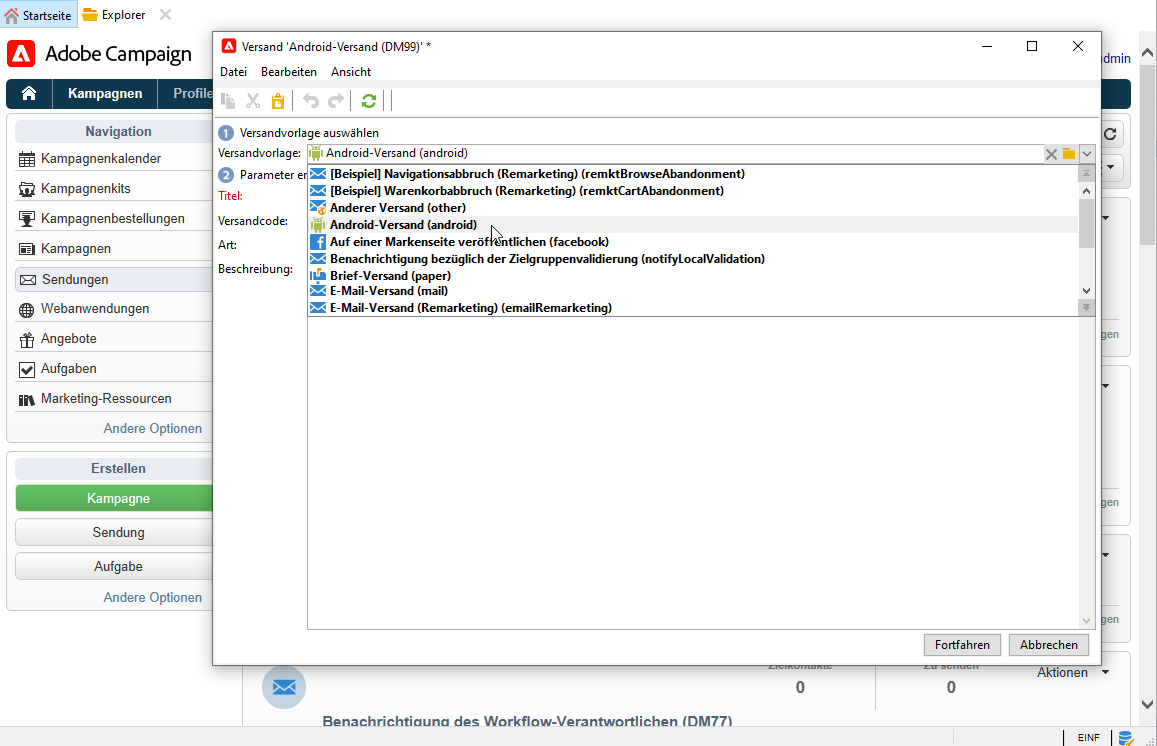Screen dimensions: 1157x746
Task: Click background refresh button behind dialog
Action: click(x=1111, y=134)
